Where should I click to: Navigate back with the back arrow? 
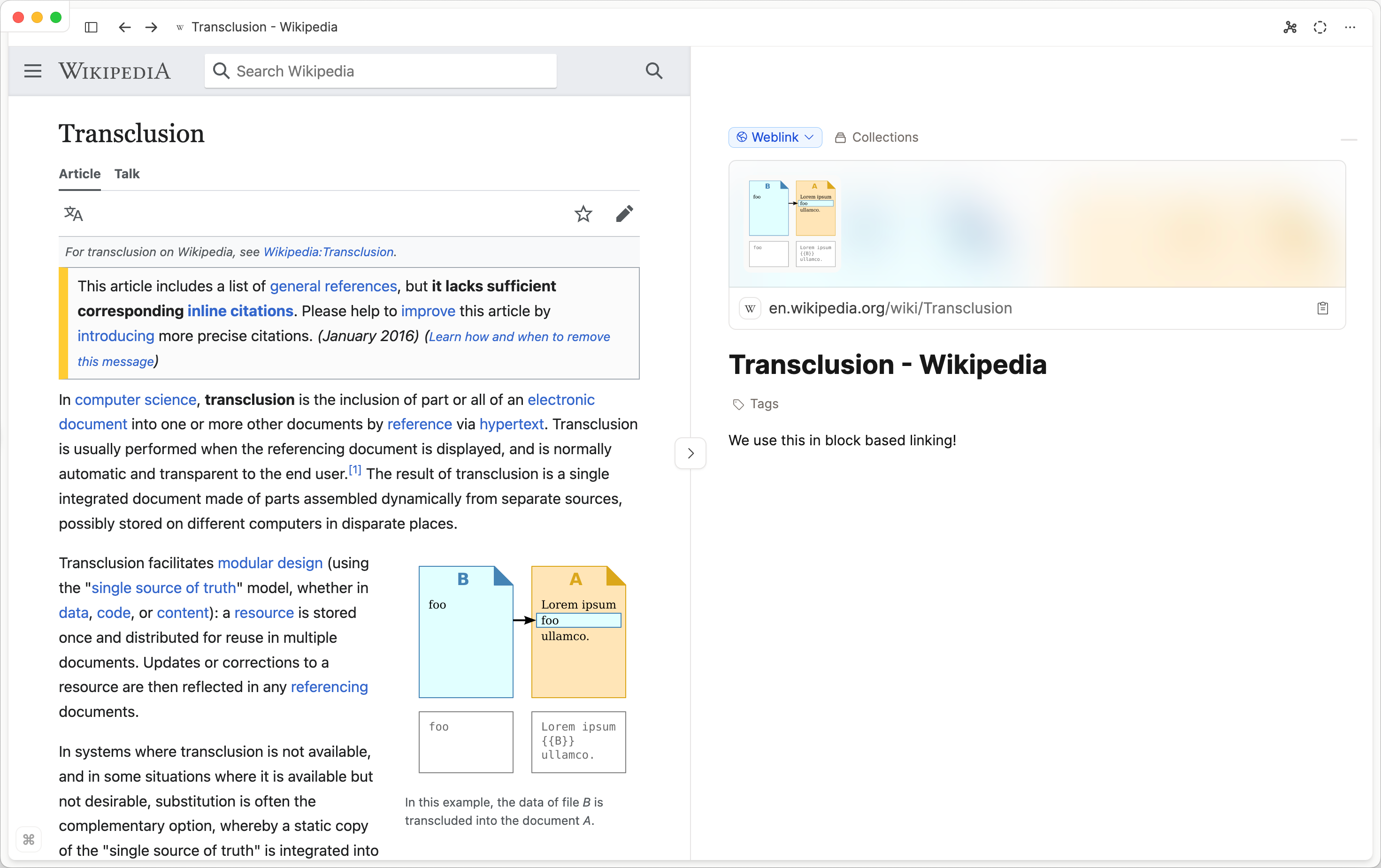pos(124,27)
